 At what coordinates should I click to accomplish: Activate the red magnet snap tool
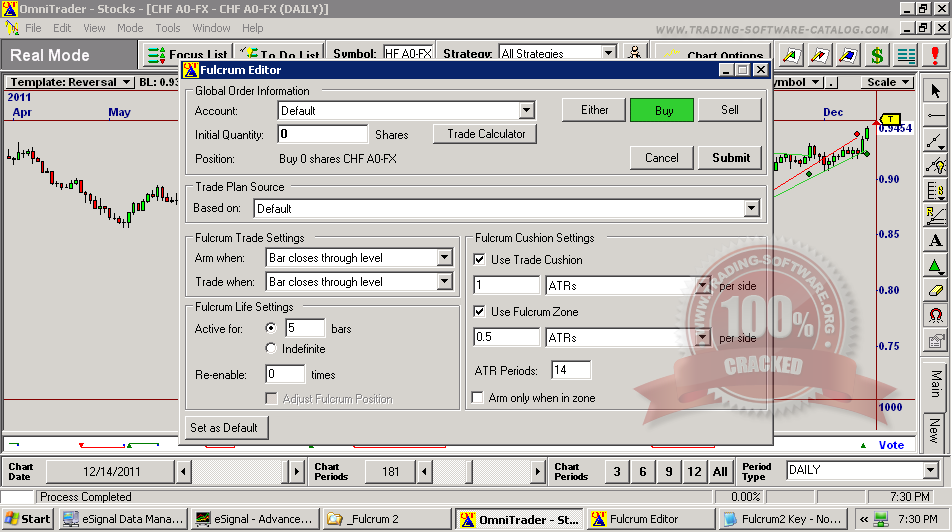[935, 316]
